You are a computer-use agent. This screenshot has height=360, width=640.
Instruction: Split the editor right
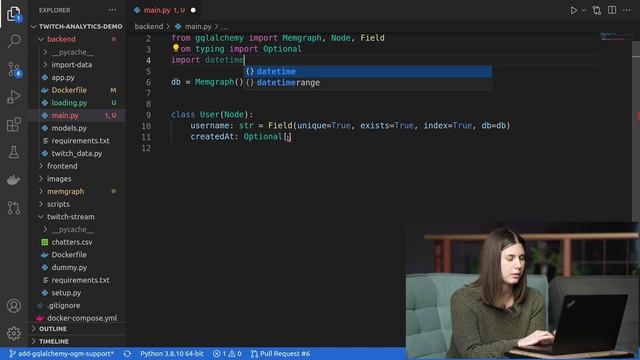point(612,10)
